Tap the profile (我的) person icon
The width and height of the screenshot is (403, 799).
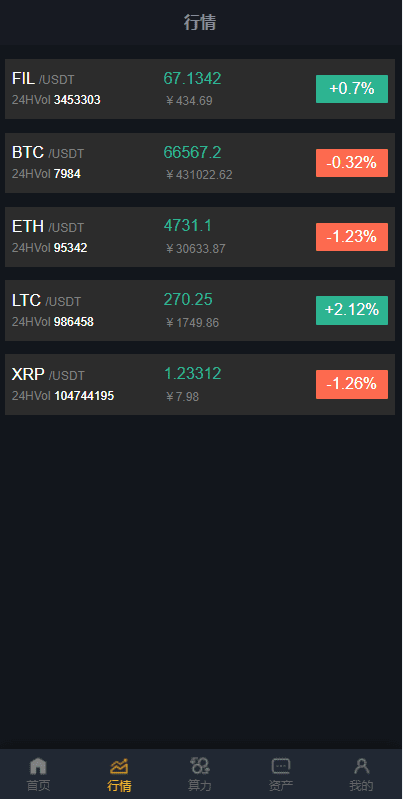click(x=362, y=765)
